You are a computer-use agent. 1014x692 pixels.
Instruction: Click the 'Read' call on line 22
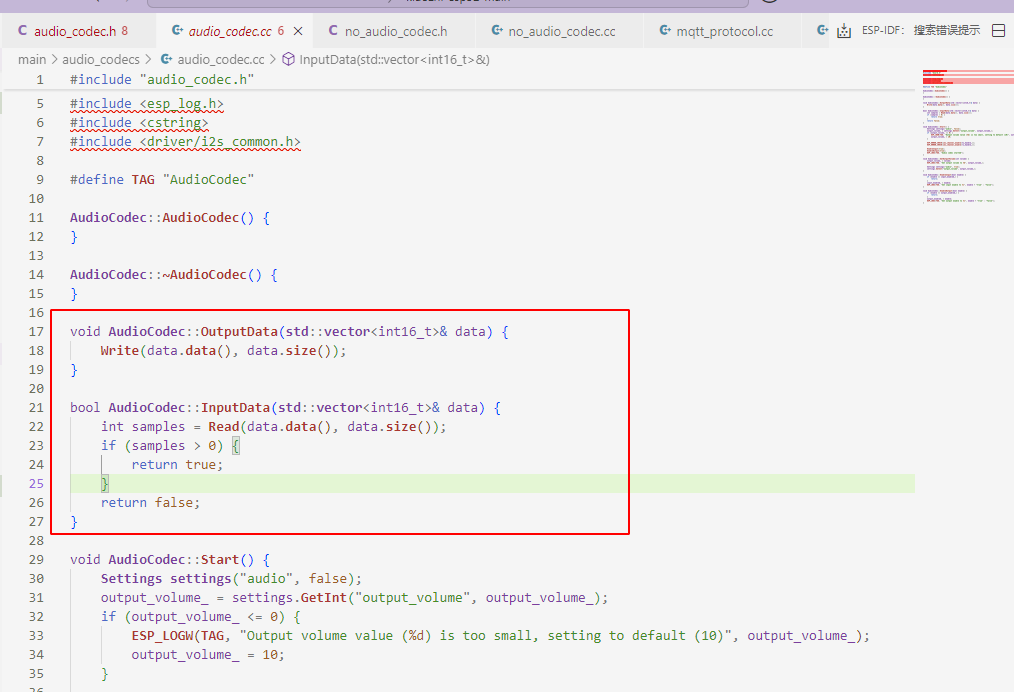pyautogui.click(x=224, y=427)
